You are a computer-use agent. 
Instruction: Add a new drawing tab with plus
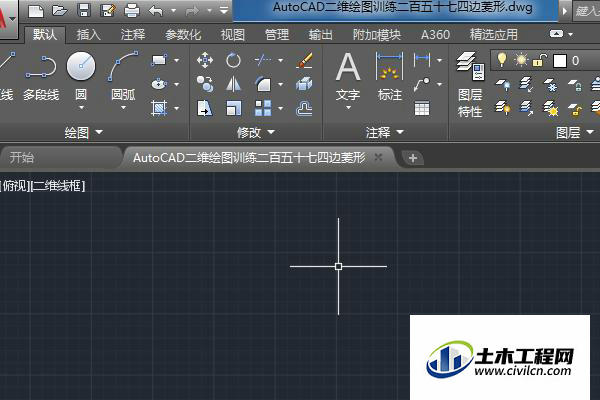413,158
